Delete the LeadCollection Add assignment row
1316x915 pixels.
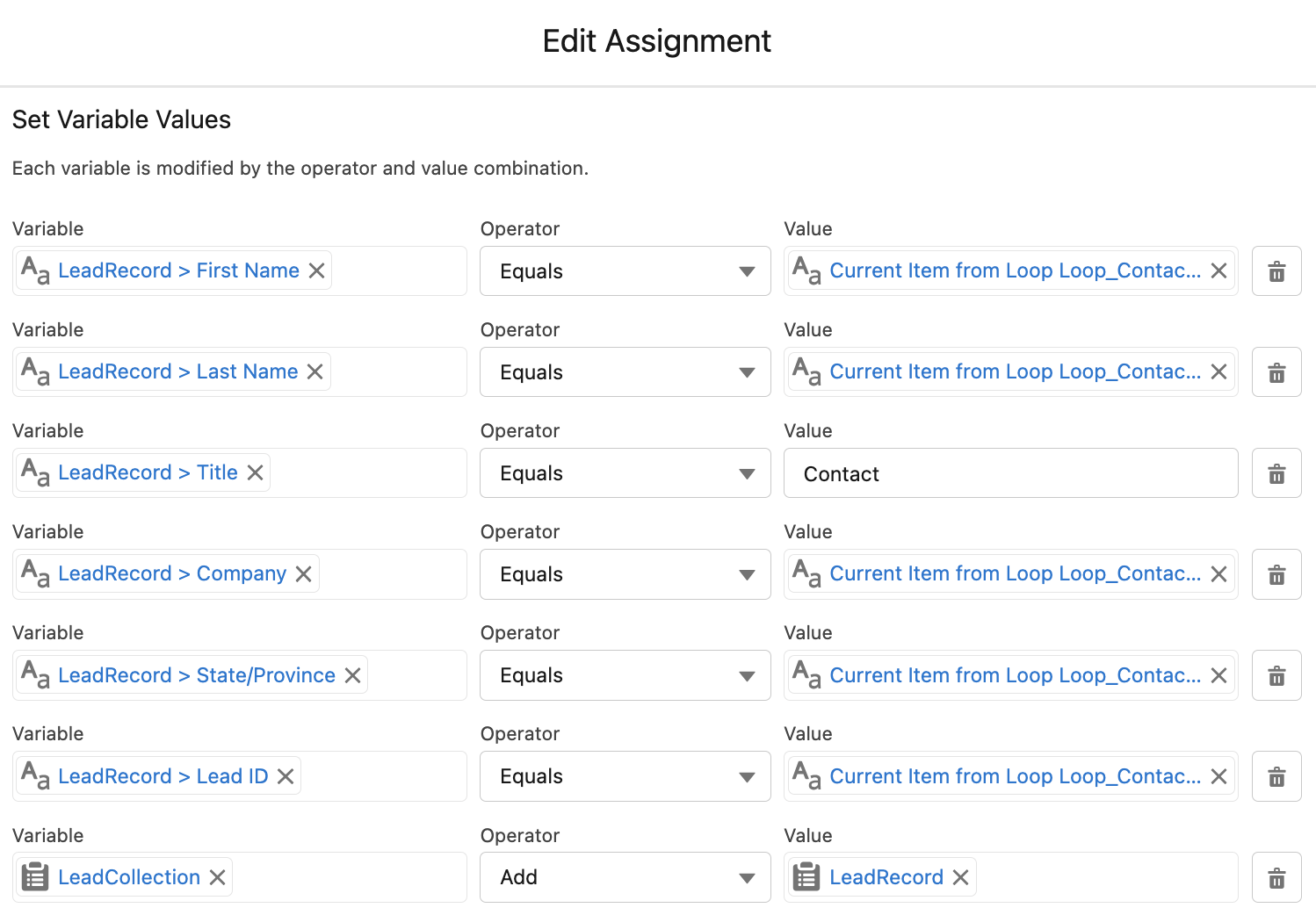1276,876
